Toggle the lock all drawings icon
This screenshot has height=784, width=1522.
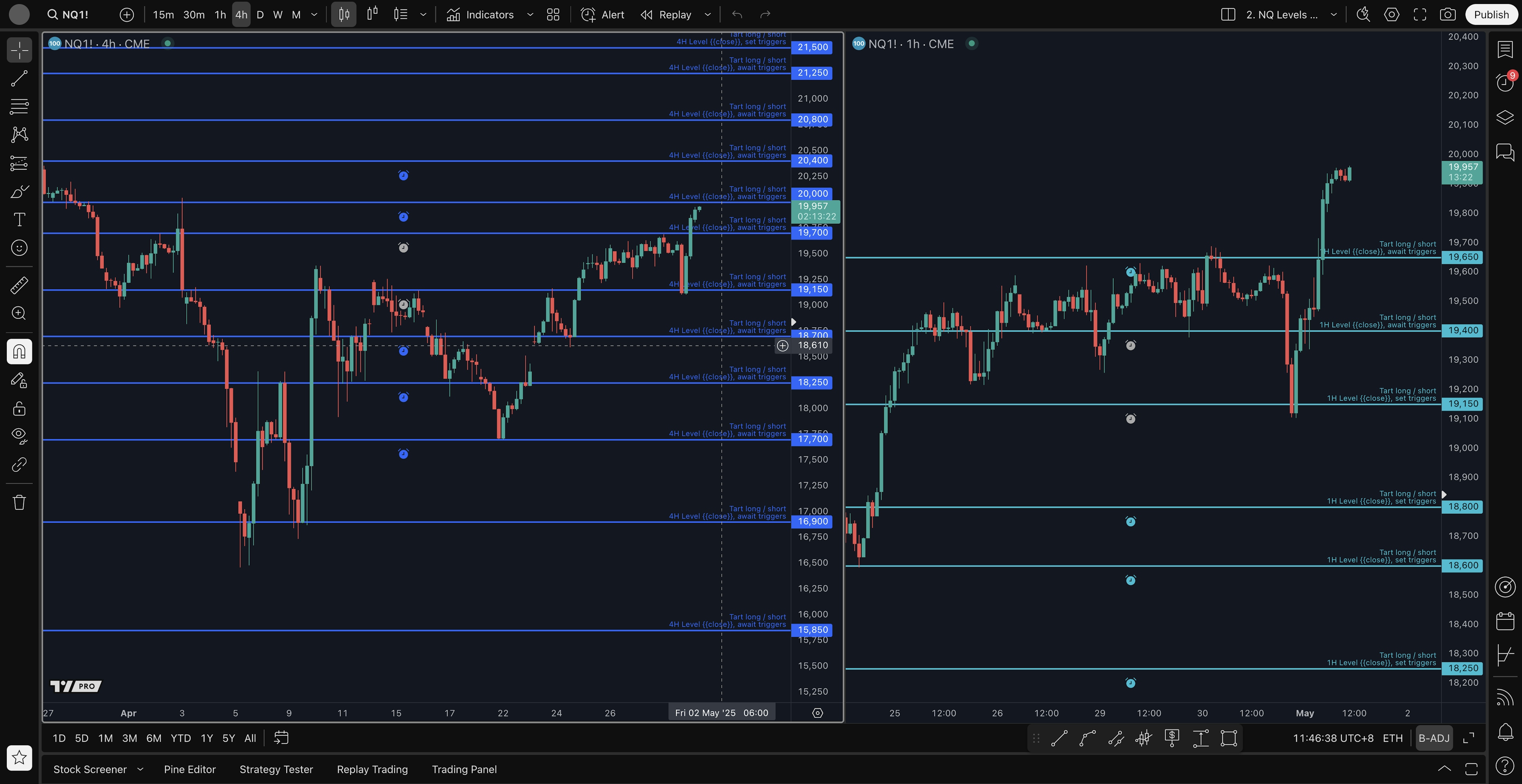19,408
